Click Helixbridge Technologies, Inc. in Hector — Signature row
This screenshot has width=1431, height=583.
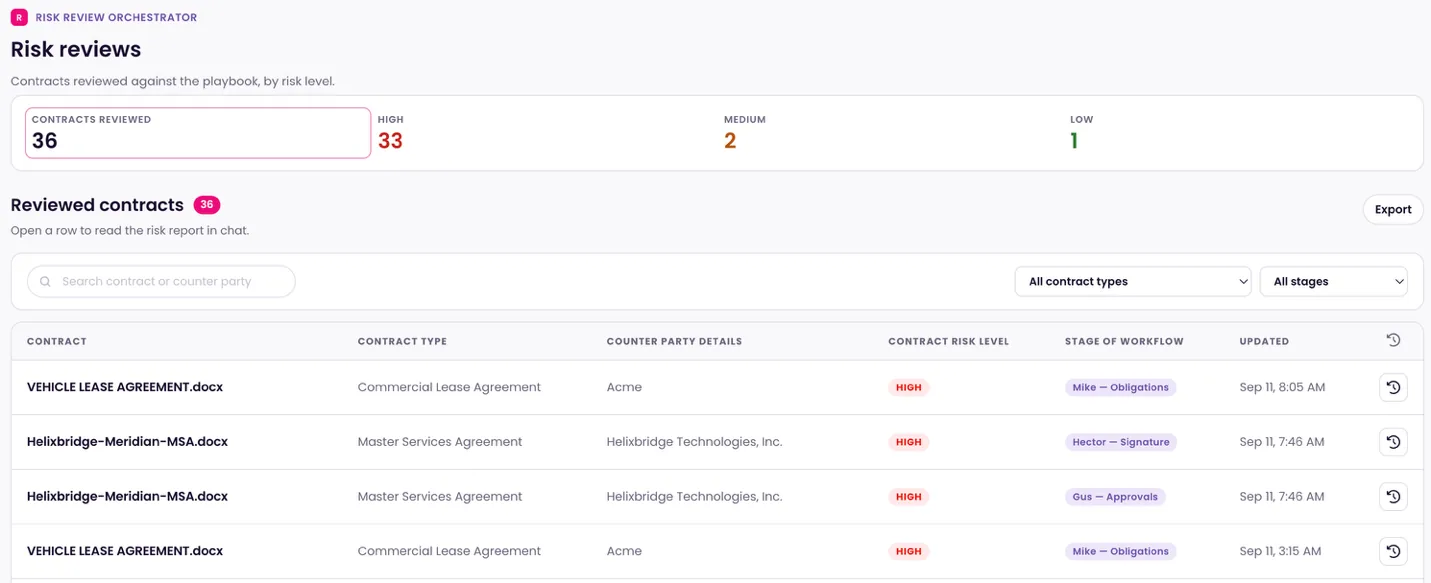coord(694,442)
